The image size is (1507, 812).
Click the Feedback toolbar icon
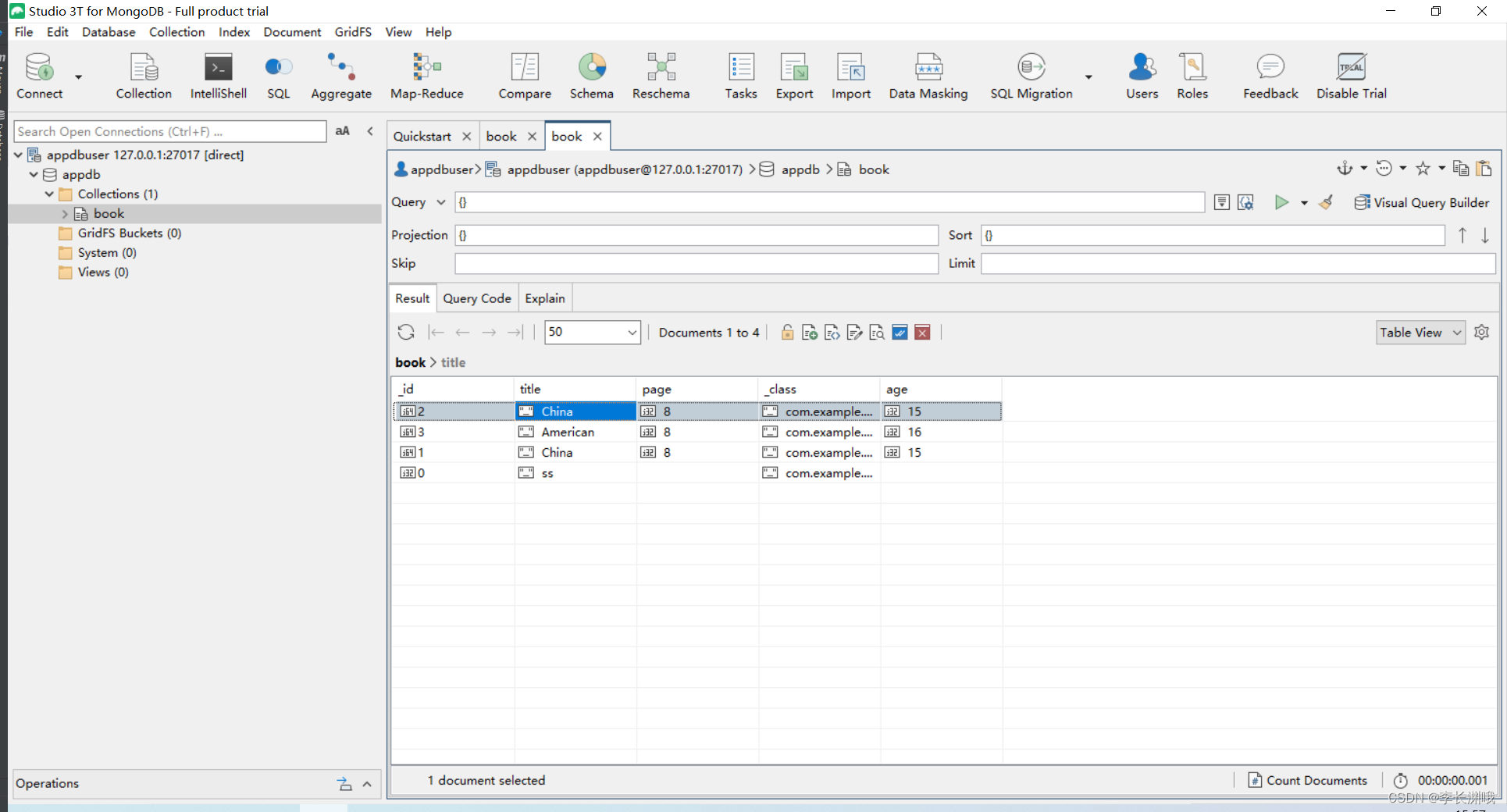coord(1271,77)
